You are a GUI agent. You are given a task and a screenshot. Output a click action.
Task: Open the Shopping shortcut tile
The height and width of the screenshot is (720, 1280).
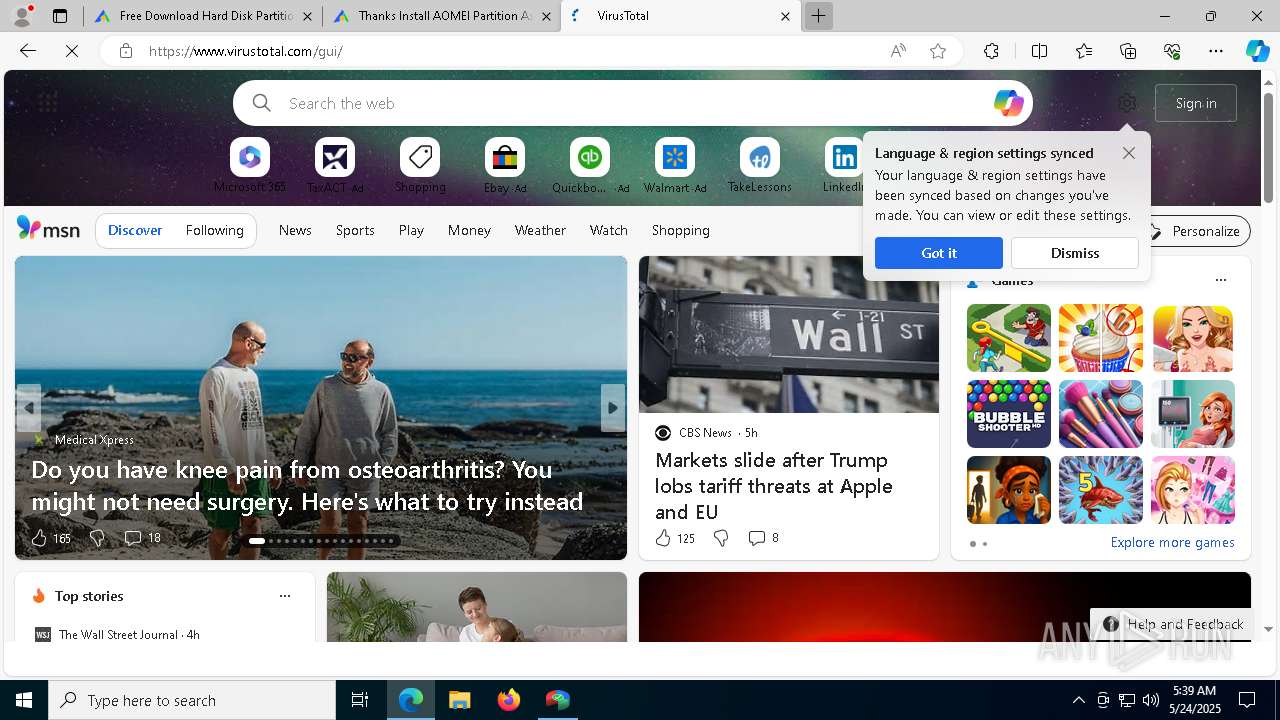pyautogui.click(x=420, y=166)
